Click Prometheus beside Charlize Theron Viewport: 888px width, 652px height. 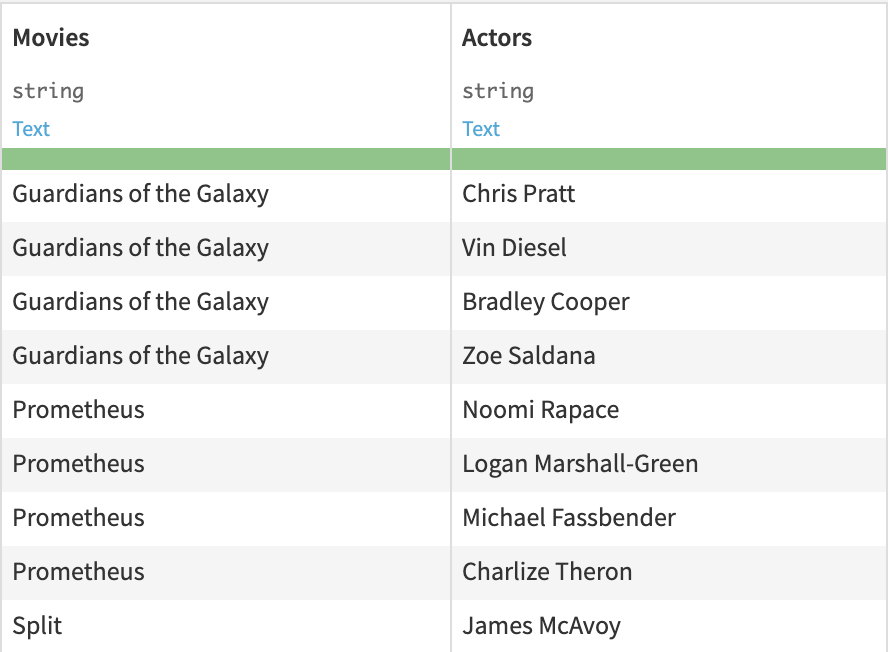pos(78,572)
